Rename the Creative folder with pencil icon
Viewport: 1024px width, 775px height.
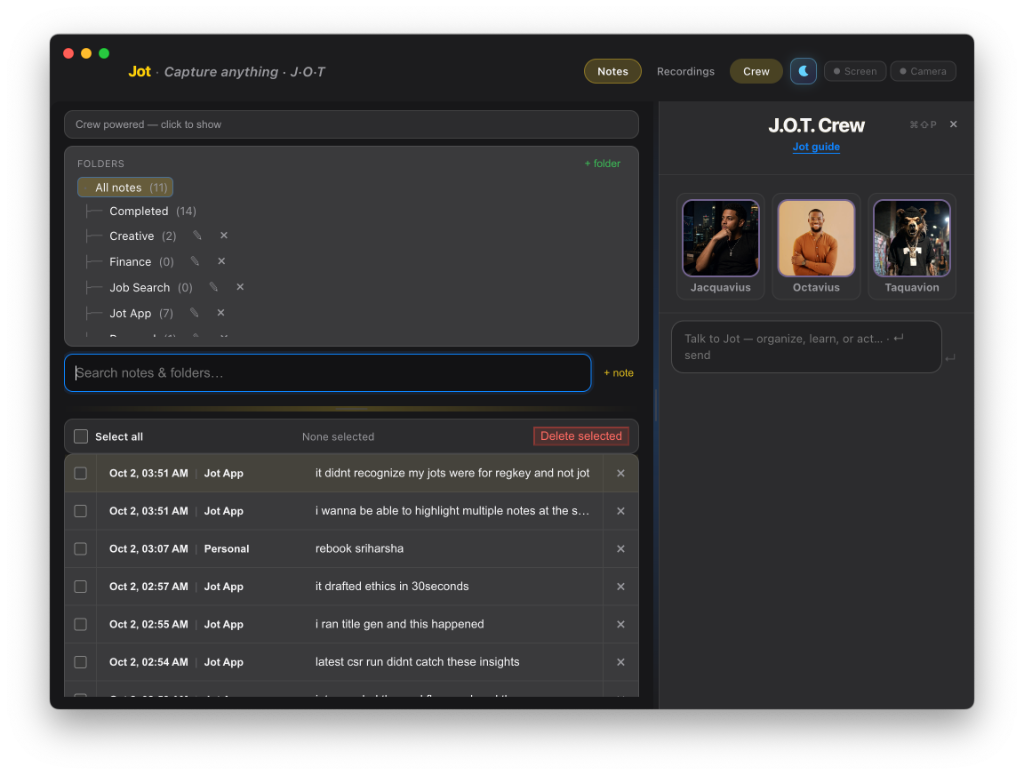197,235
